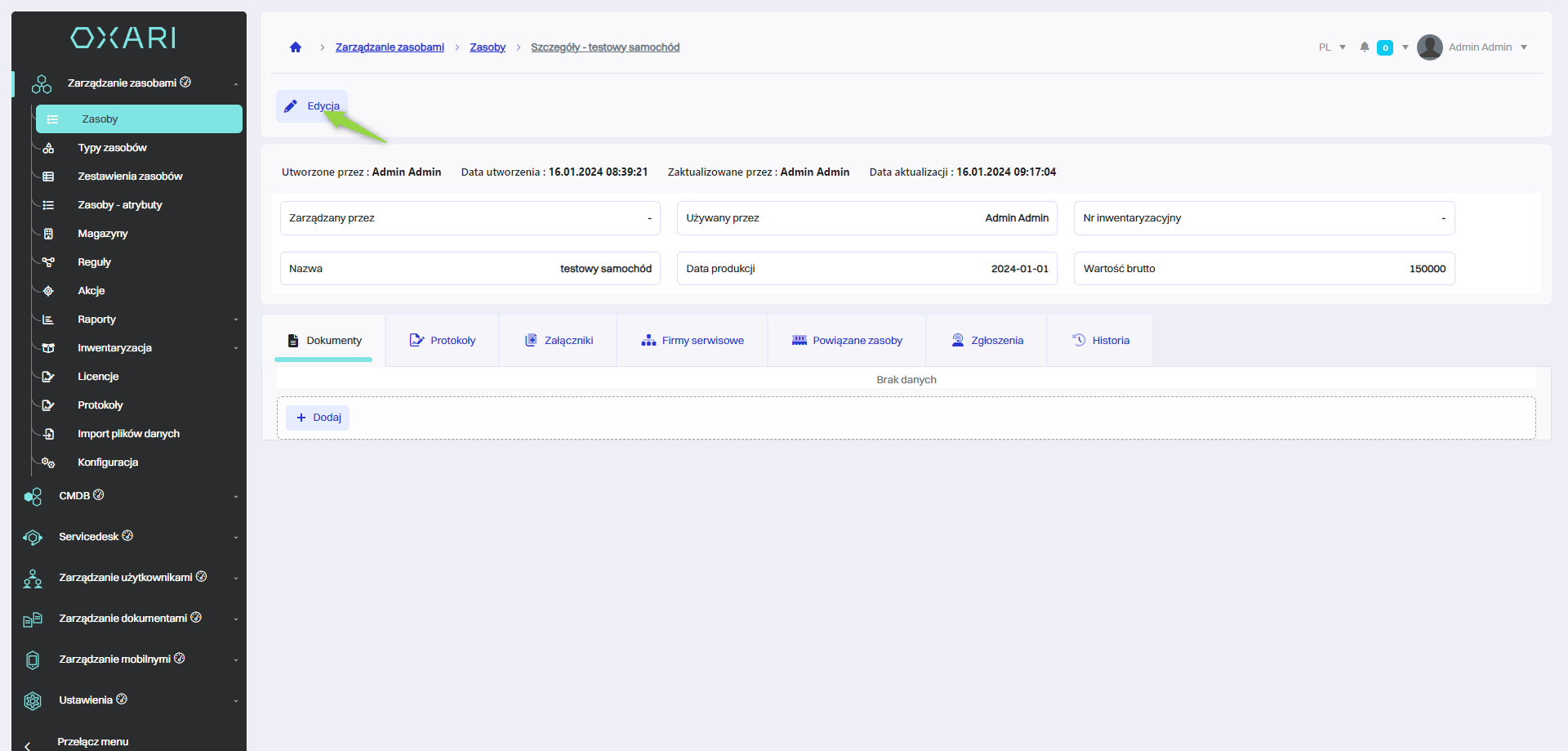The width and height of the screenshot is (1568, 751).
Task: Click the Edycja button
Action: coord(312,106)
